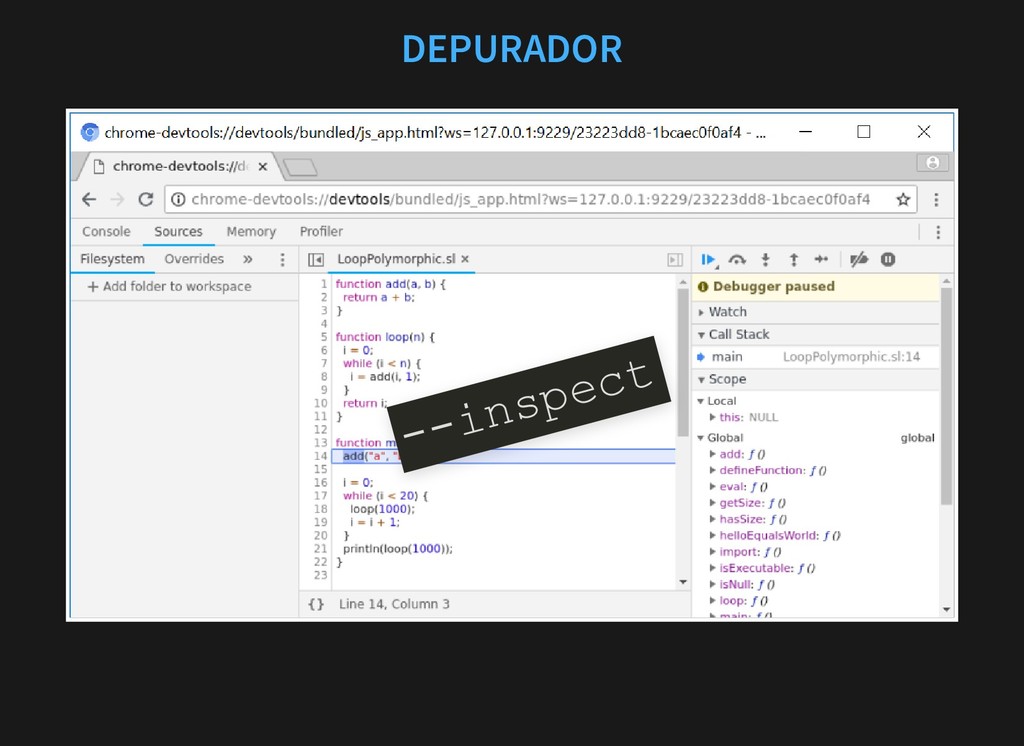Bookmark this page with star icon

pos(903,199)
